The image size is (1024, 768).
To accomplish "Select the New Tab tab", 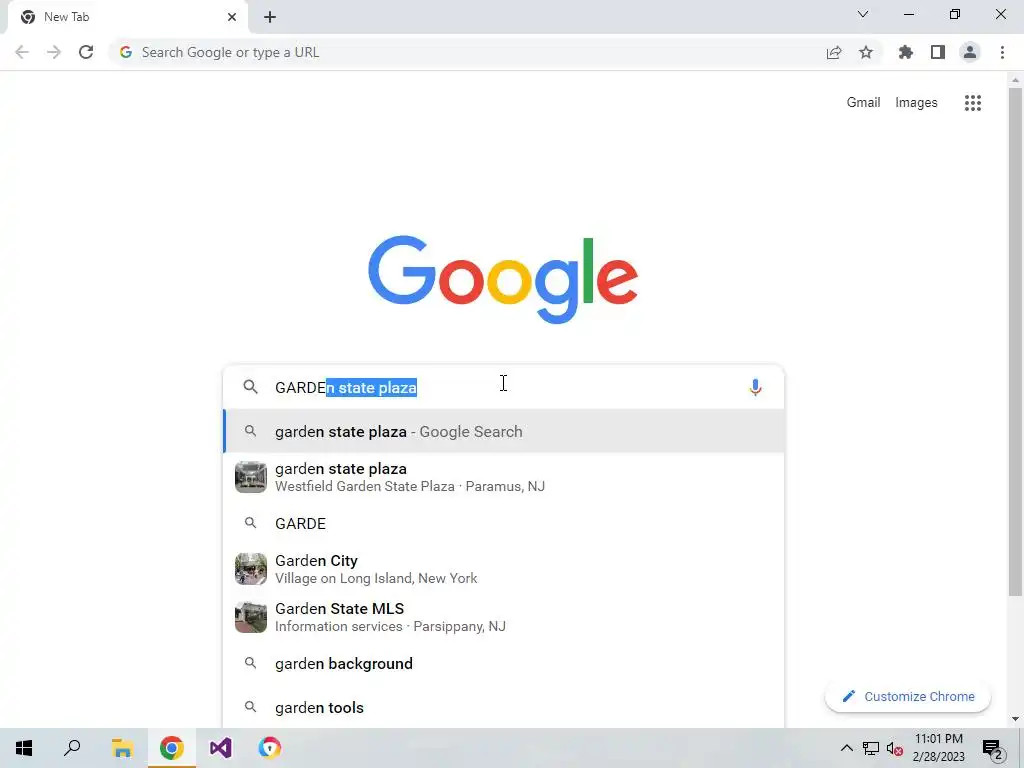I will (x=127, y=17).
